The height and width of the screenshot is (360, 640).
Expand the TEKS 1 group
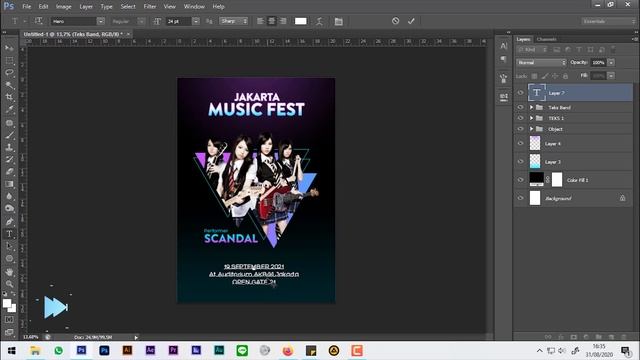(x=531, y=118)
